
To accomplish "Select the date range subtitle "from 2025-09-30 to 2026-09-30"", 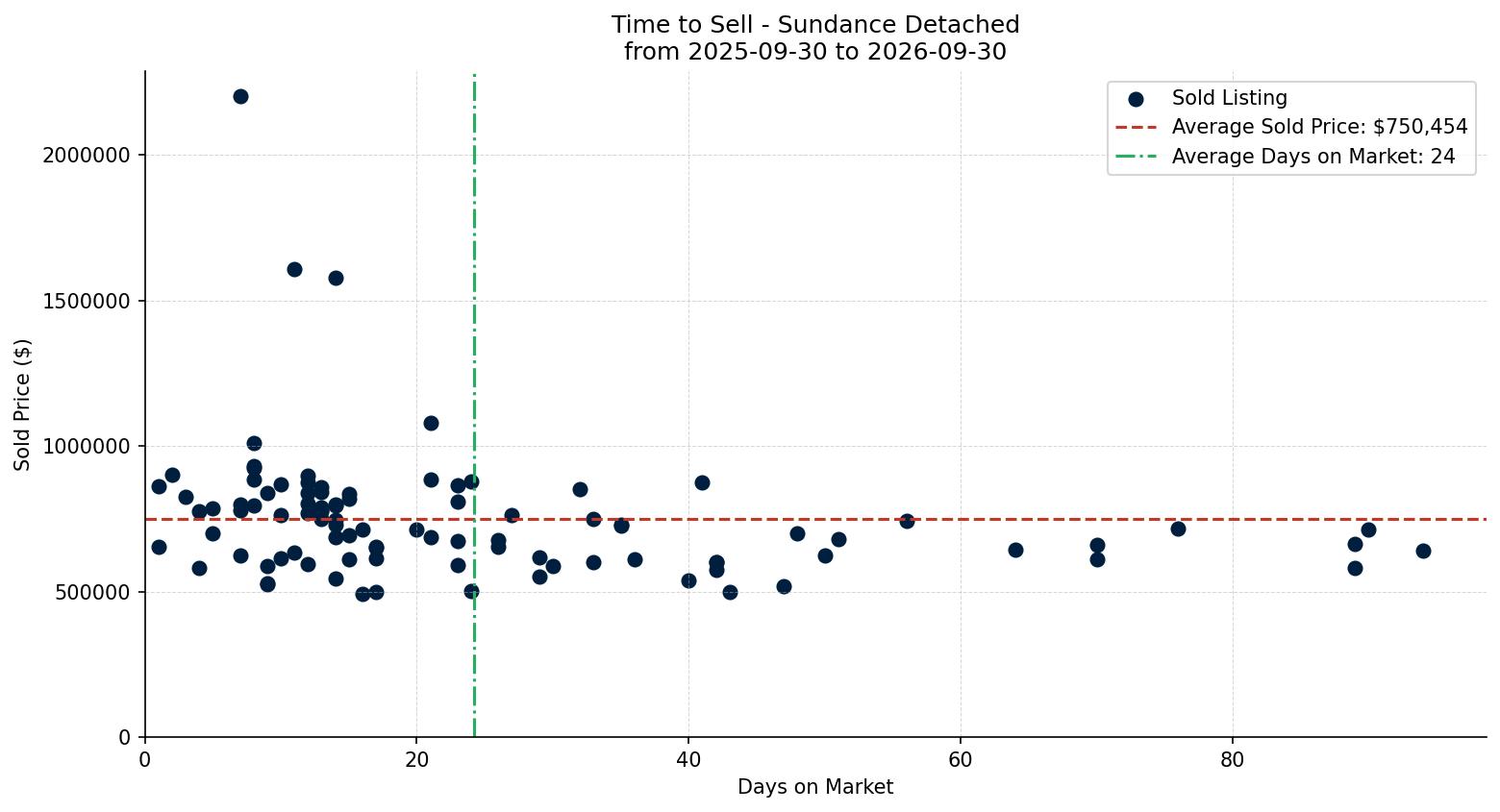I will click(815, 52).
